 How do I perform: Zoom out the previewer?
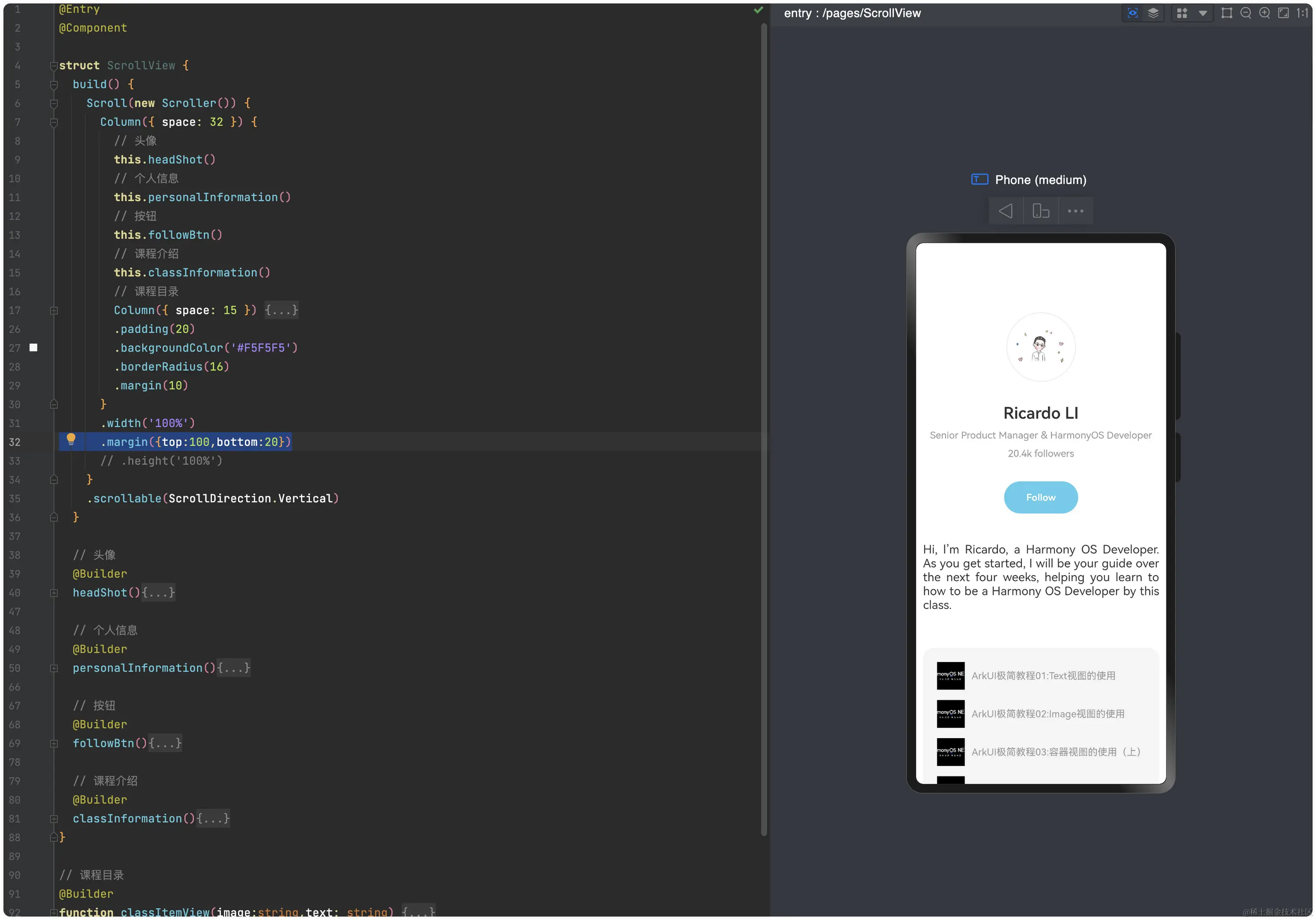[1245, 13]
